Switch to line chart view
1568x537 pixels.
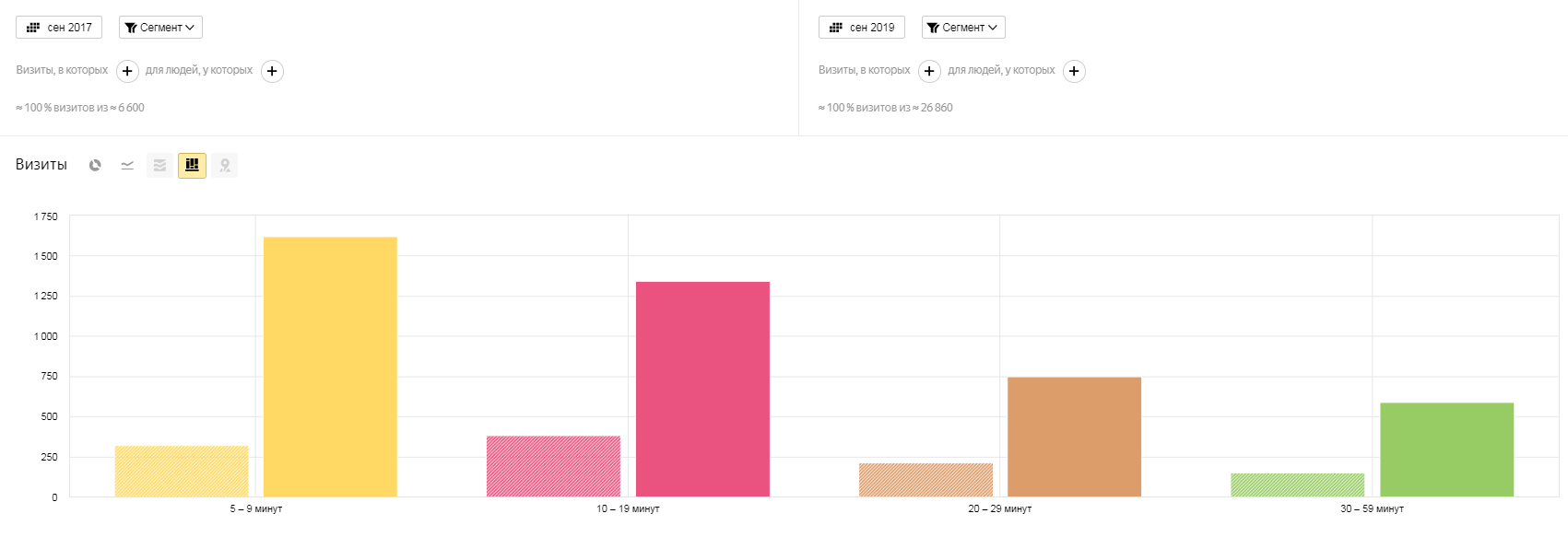point(127,166)
